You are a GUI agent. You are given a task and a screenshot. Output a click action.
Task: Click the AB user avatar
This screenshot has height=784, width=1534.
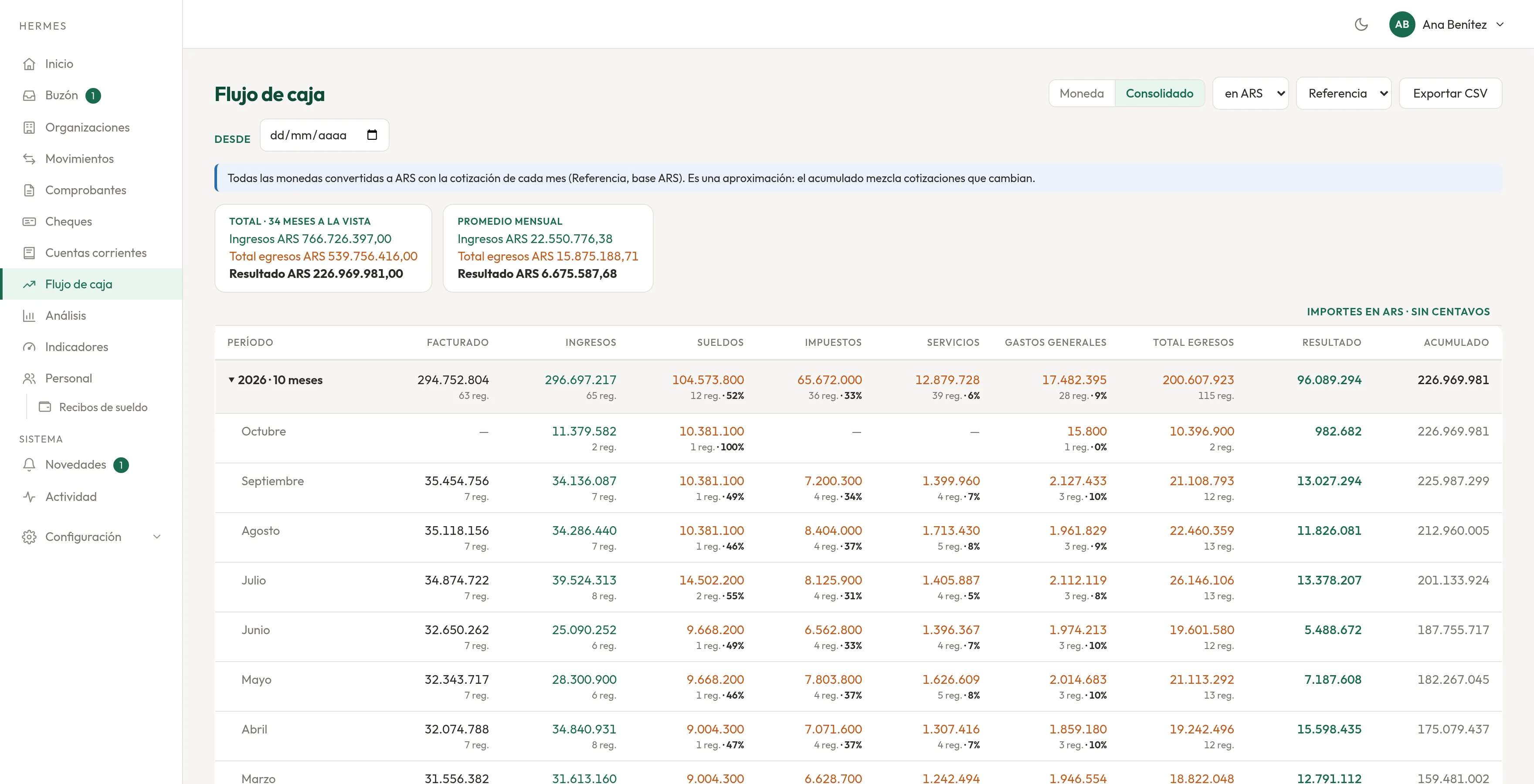coord(1402,24)
